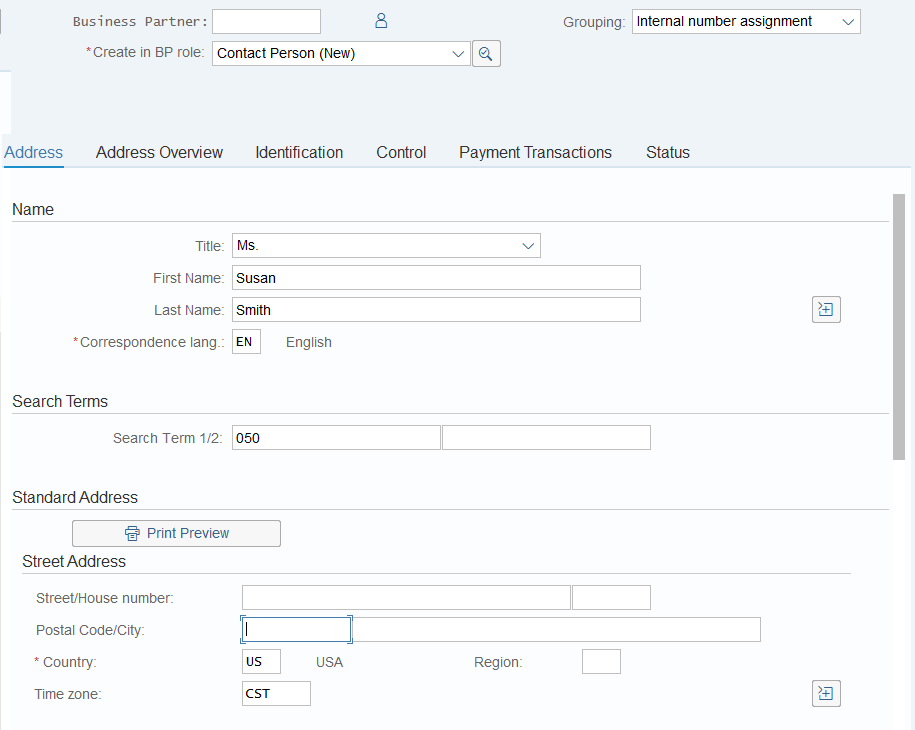Select the Control tab
This screenshot has height=730, width=915.
[x=401, y=152]
